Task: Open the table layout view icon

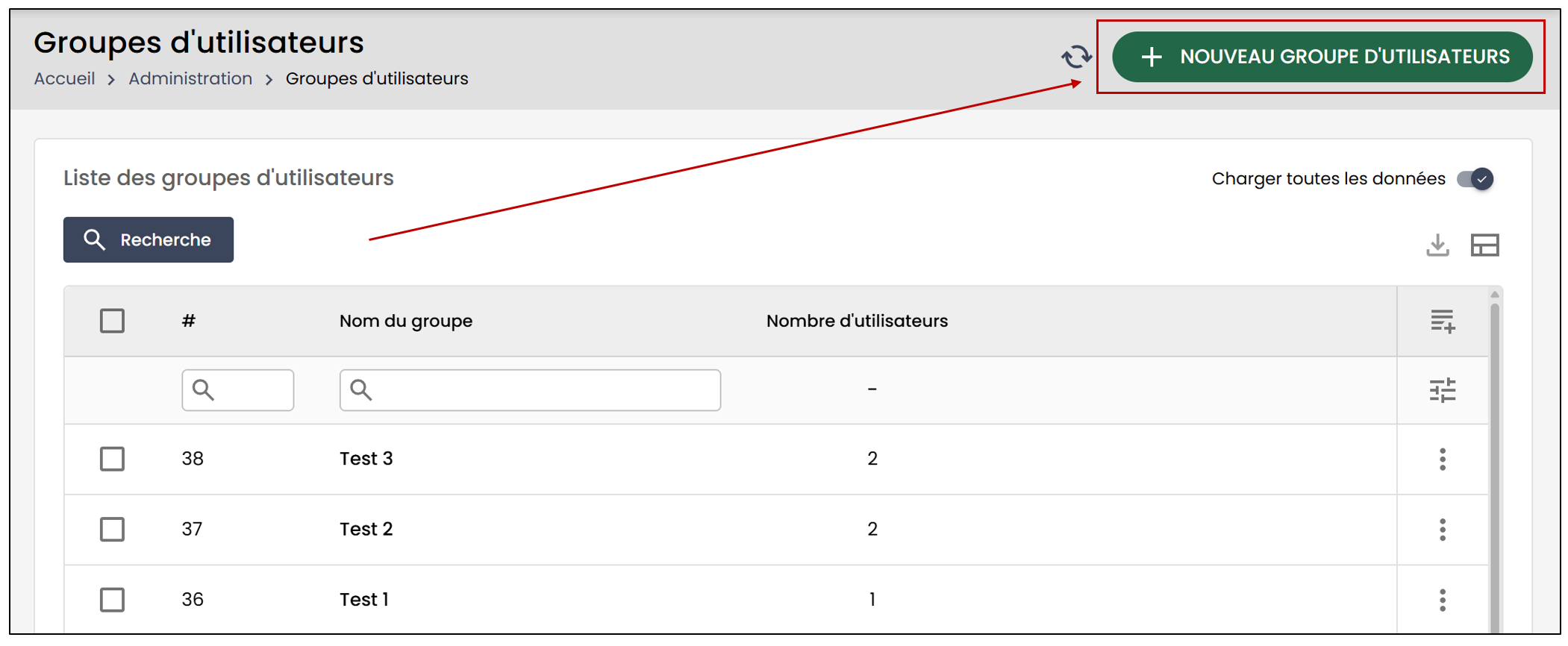Action: [x=1484, y=245]
